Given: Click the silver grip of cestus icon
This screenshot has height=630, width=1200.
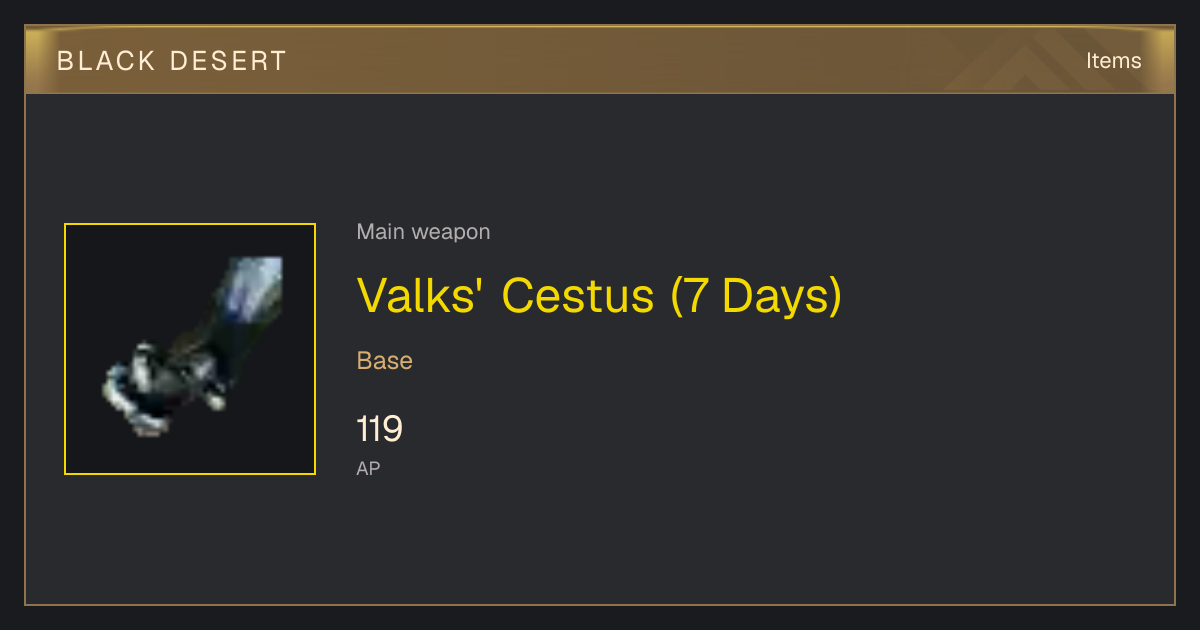Looking at the screenshot, I should pyautogui.click(x=160, y=388).
